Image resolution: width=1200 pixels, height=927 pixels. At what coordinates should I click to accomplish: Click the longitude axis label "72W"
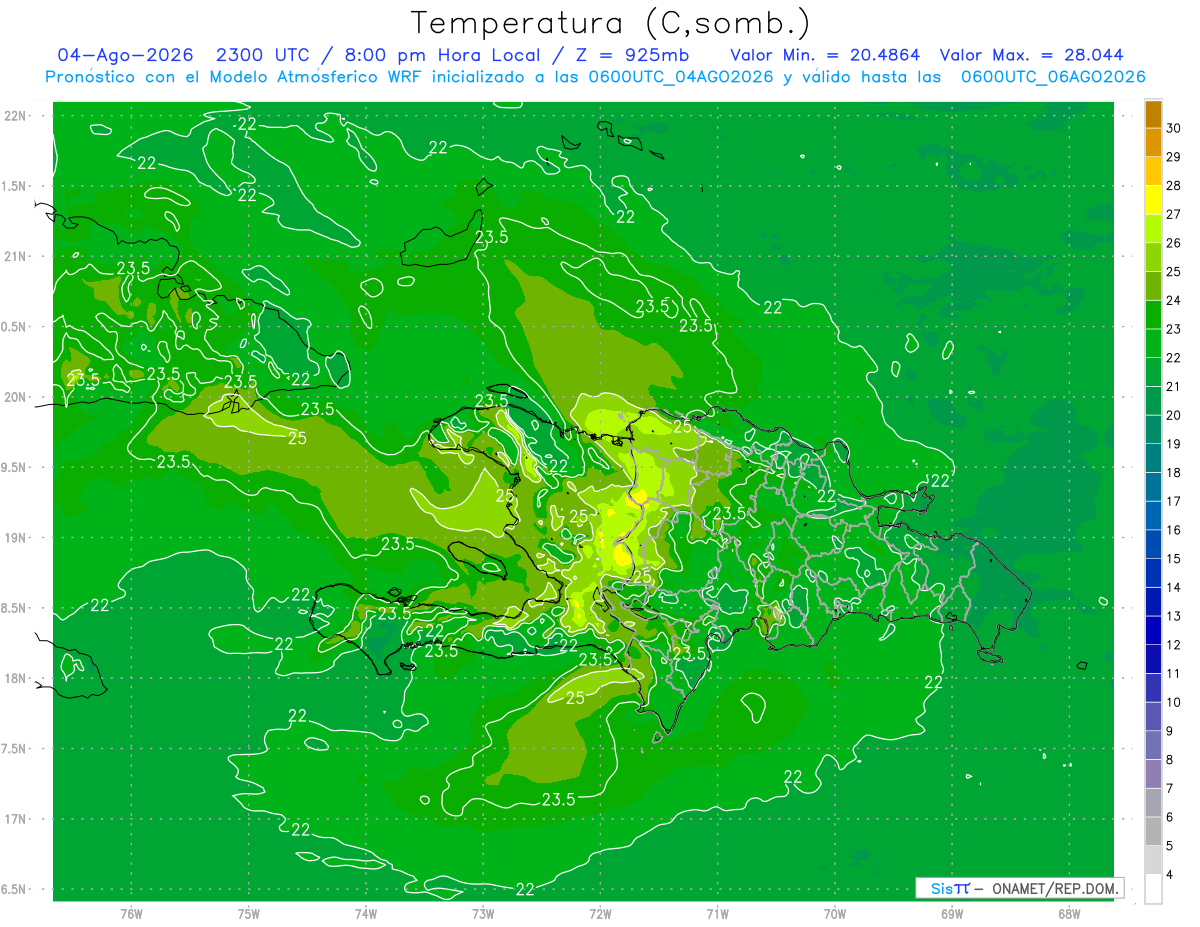click(600, 912)
